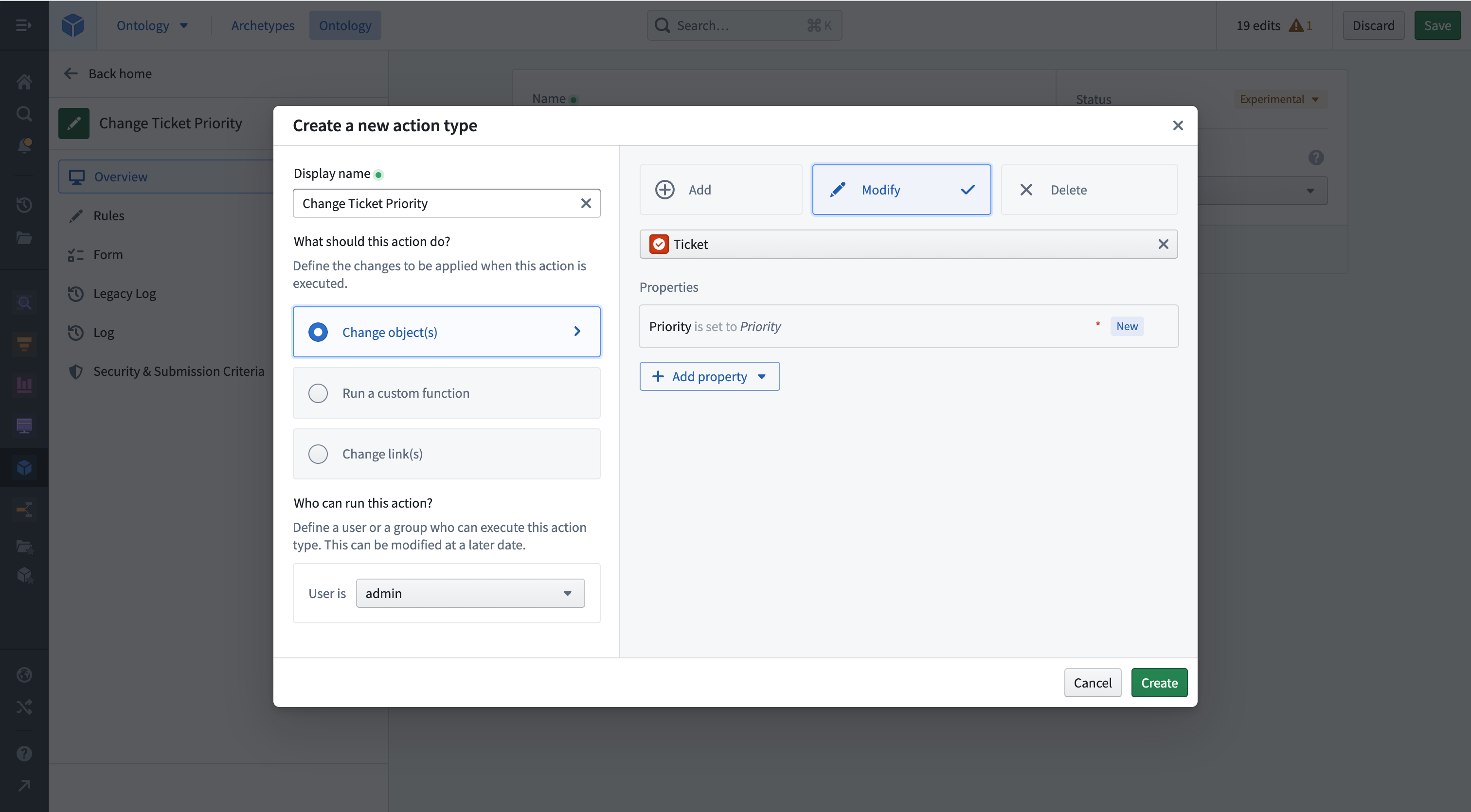Select the Change link(s) radio button
Image resolution: width=1471 pixels, height=812 pixels.
pyautogui.click(x=318, y=453)
